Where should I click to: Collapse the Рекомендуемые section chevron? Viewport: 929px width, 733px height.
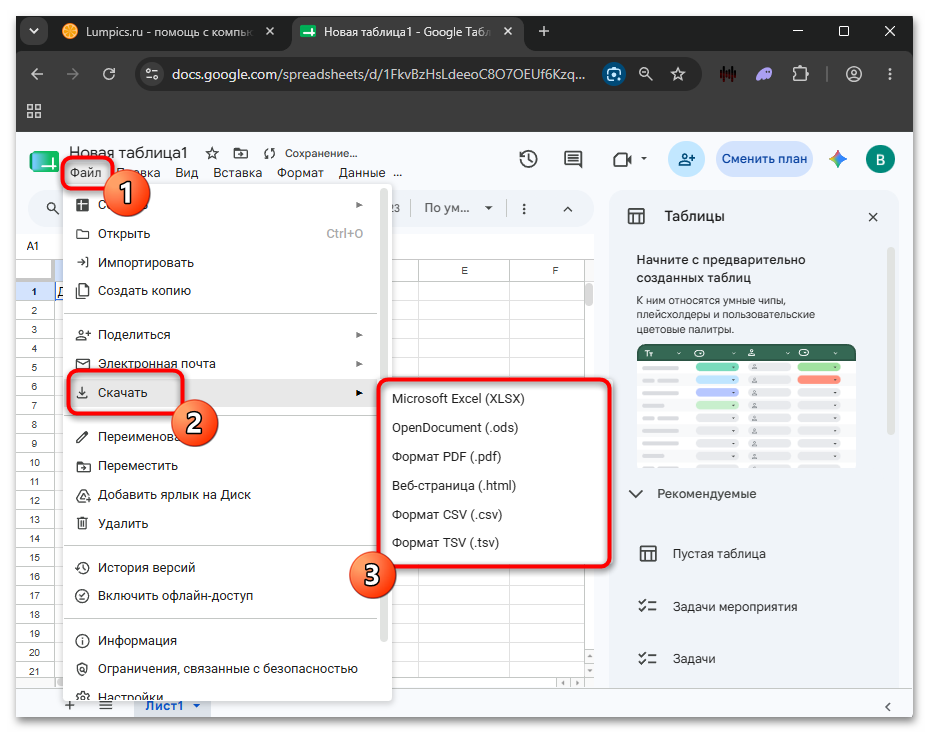636,494
